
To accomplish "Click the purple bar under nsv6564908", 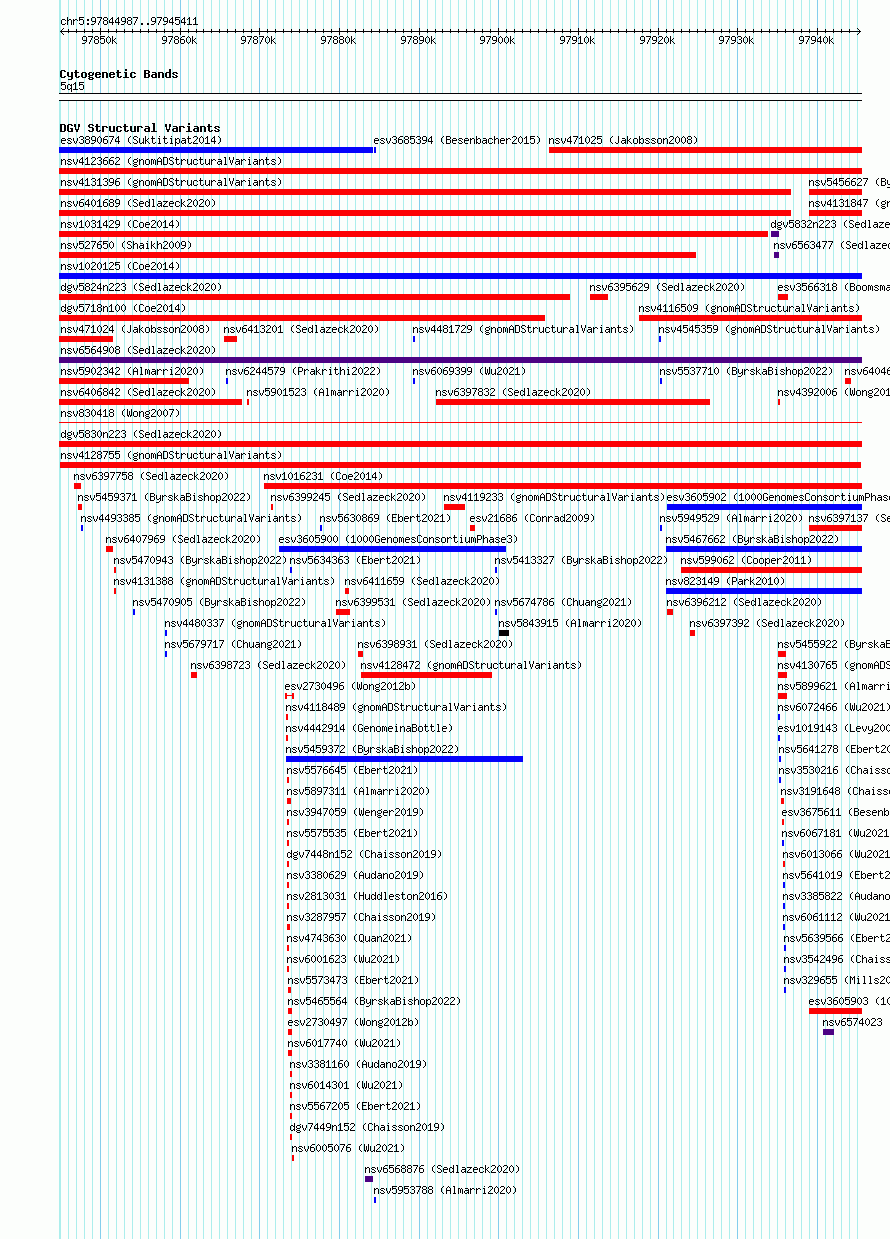I will click(x=460, y=360).
